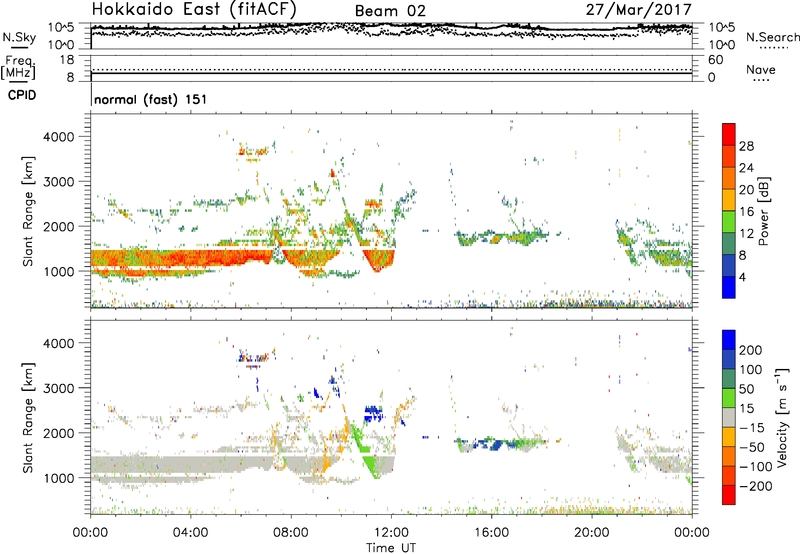Click the '20:00' time tick label
Image resolution: width=800 pixels, height=554 pixels.
[x=592, y=533]
